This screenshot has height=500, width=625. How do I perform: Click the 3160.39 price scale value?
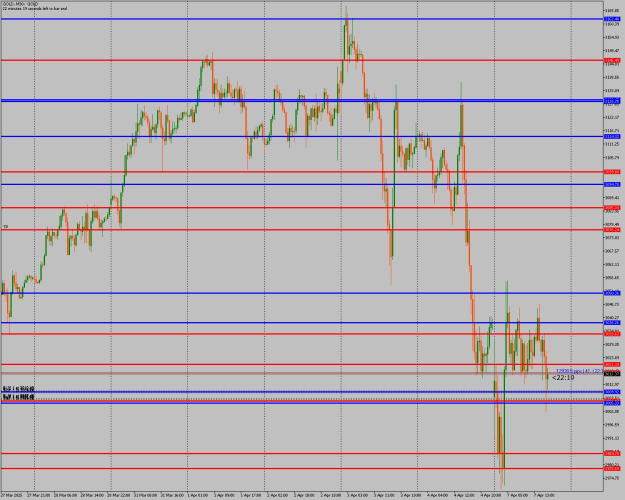[x=612, y=24]
